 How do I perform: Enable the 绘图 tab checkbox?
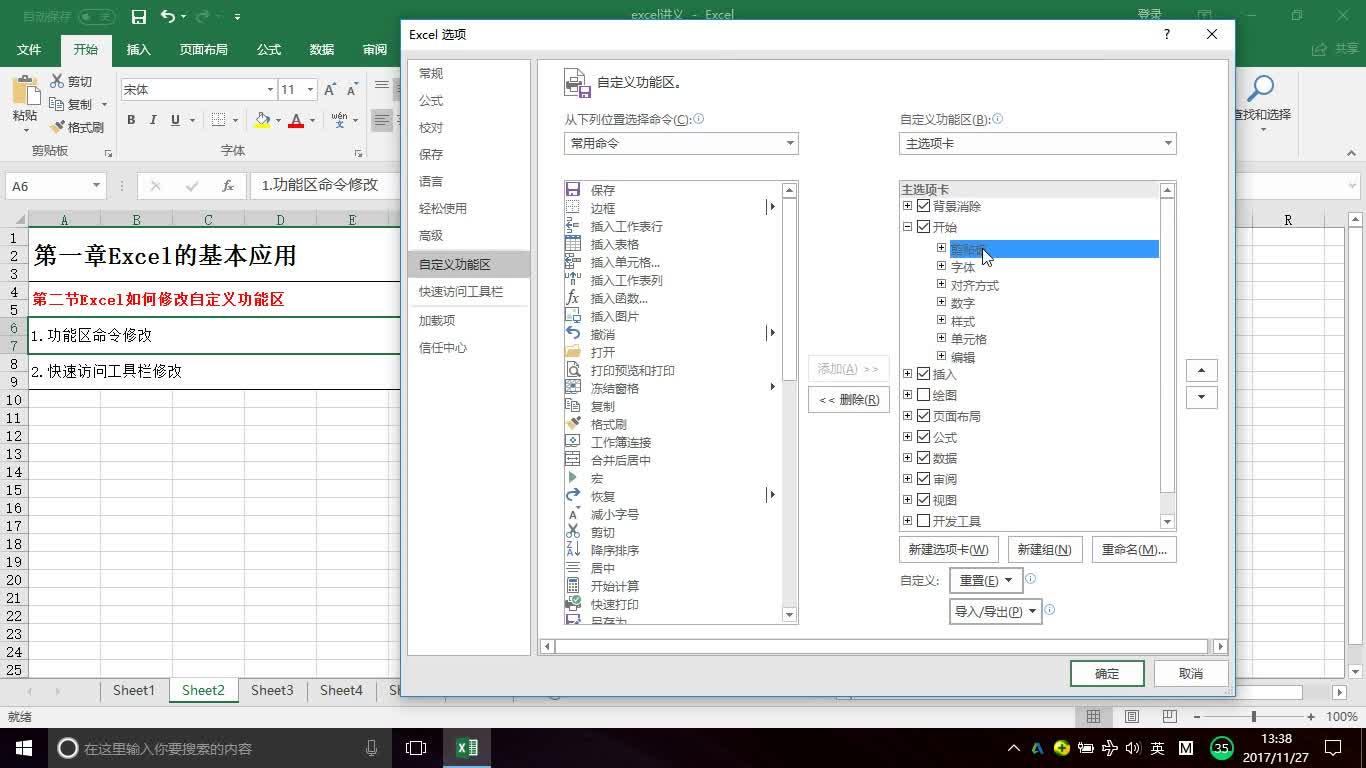coord(923,395)
